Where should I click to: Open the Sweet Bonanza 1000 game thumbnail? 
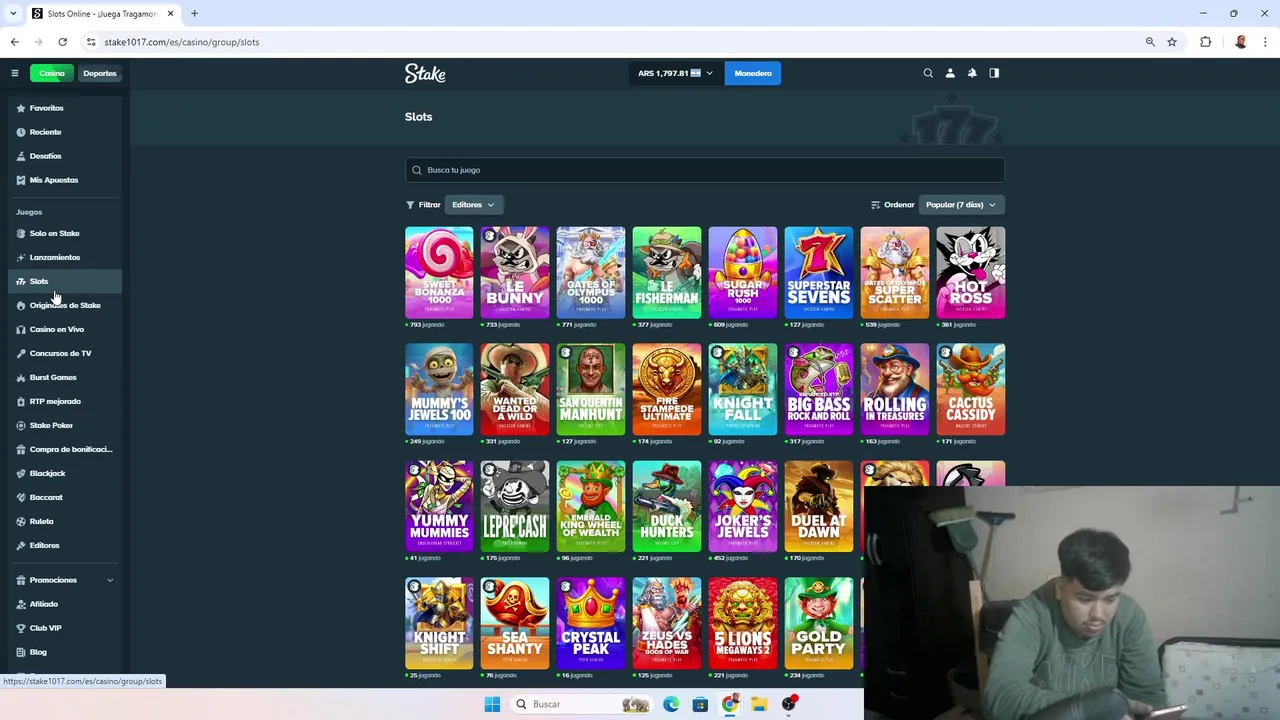[x=439, y=273]
